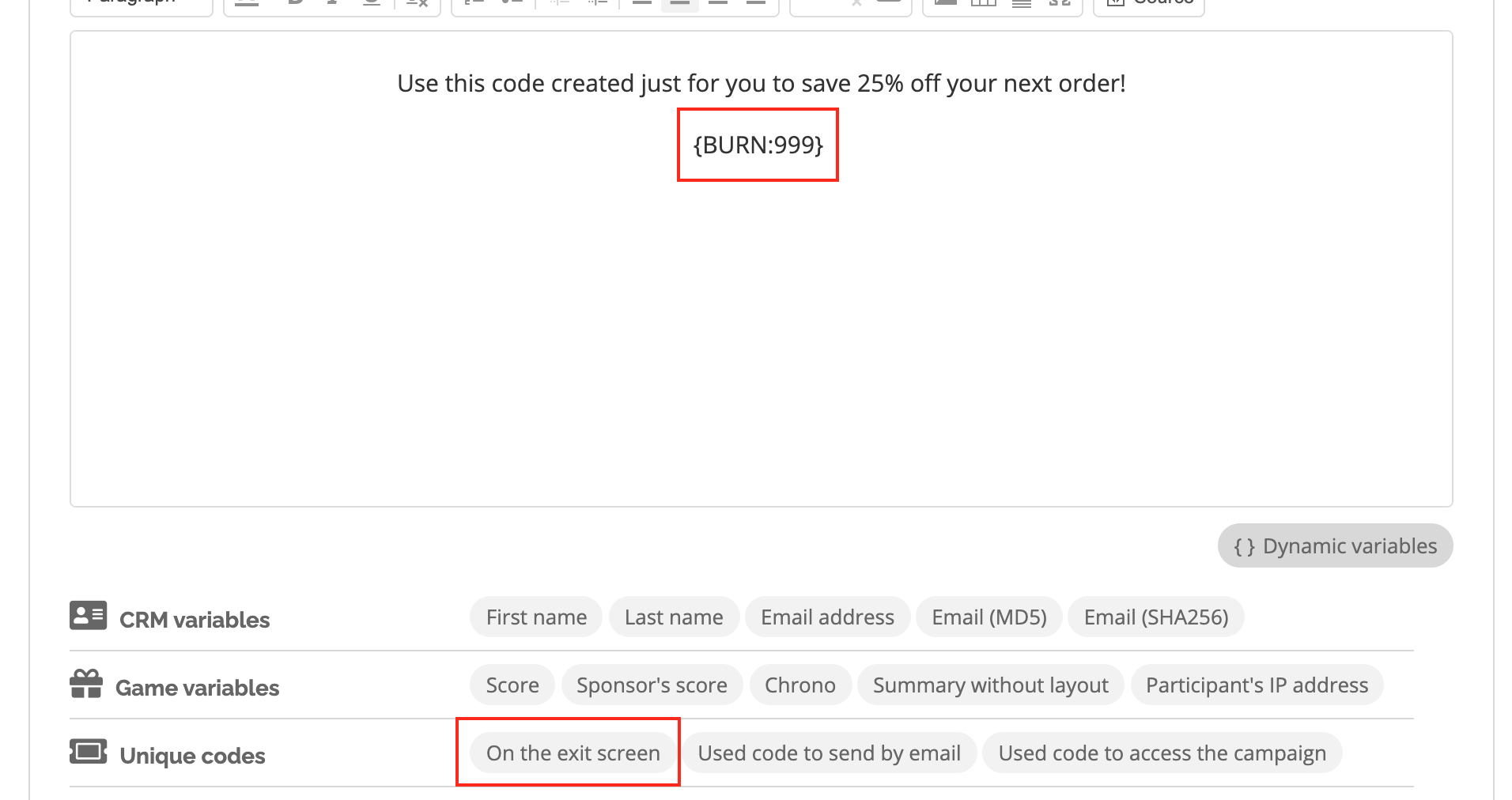The image size is (1512, 800).
Task: Click the {BURN:999} text in editor
Action: [758, 145]
